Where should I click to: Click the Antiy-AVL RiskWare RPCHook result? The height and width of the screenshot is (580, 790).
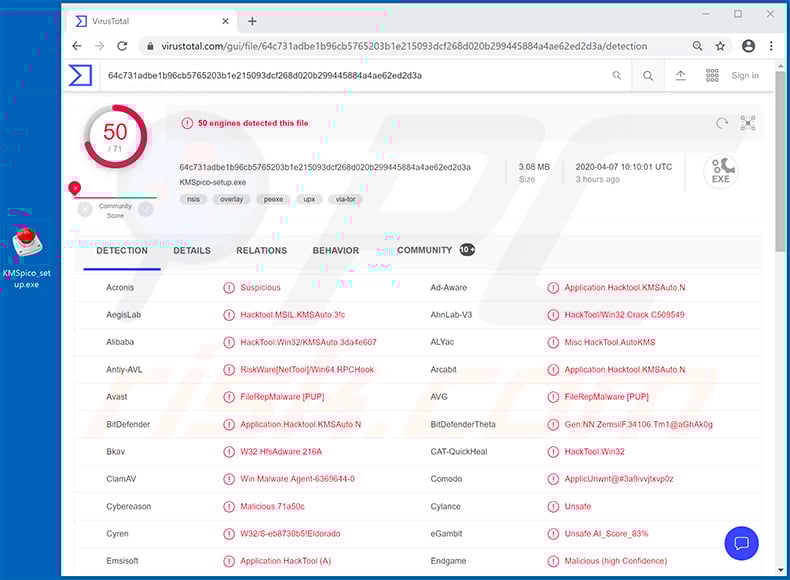[307, 369]
